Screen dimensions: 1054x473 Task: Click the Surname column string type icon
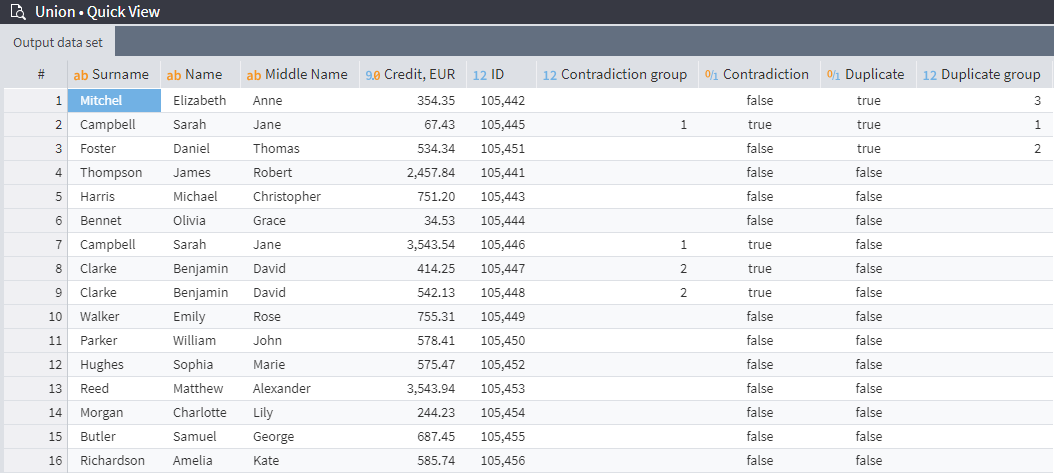click(81, 75)
